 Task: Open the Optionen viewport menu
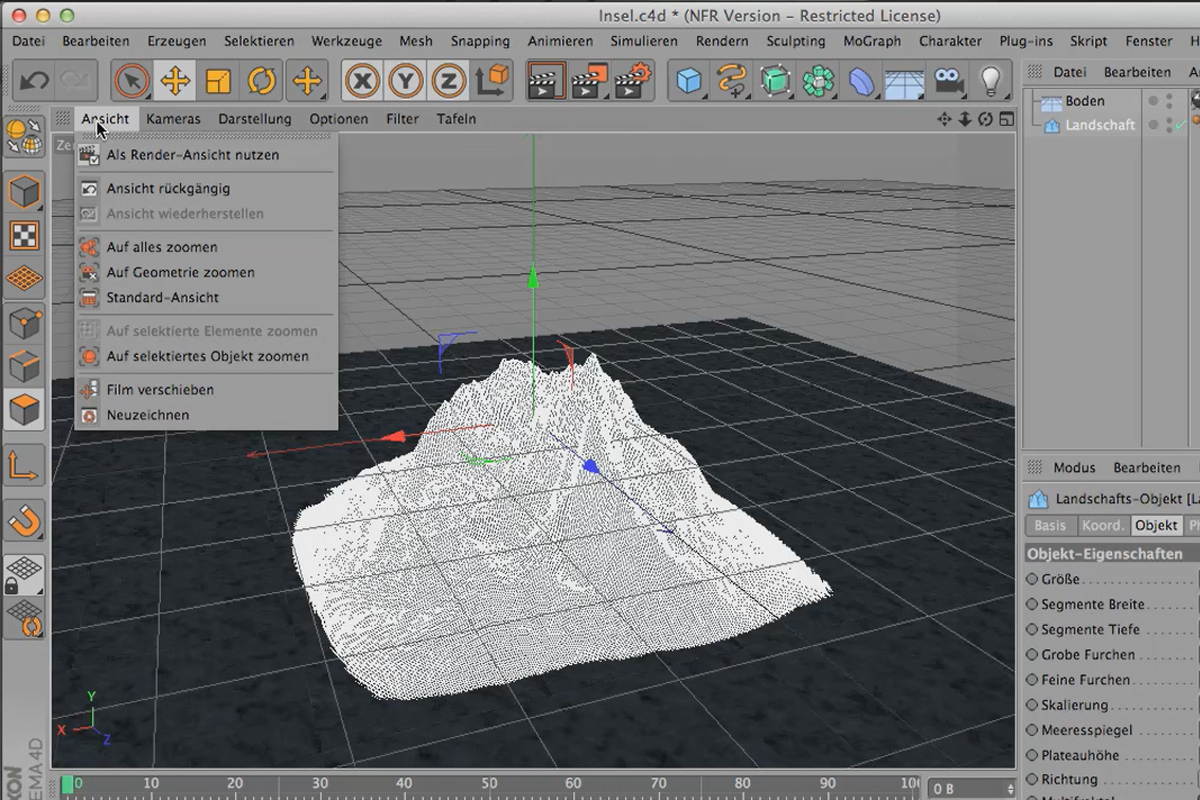coord(339,119)
